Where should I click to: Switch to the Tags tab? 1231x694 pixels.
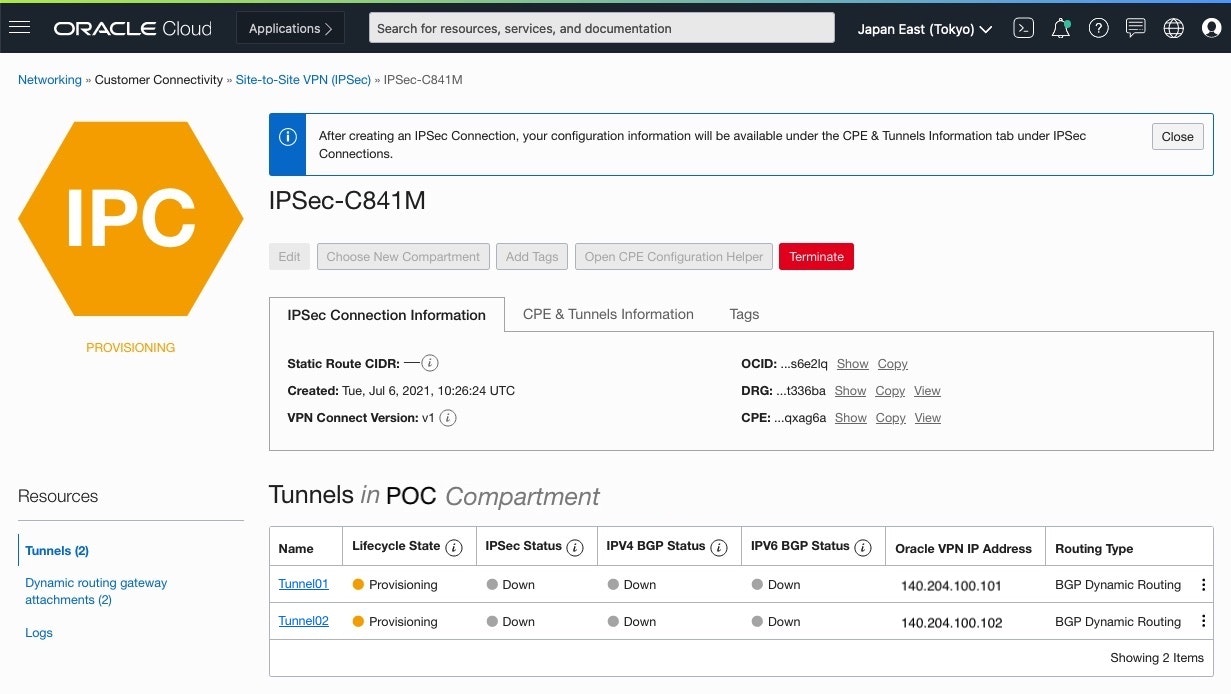coord(744,314)
